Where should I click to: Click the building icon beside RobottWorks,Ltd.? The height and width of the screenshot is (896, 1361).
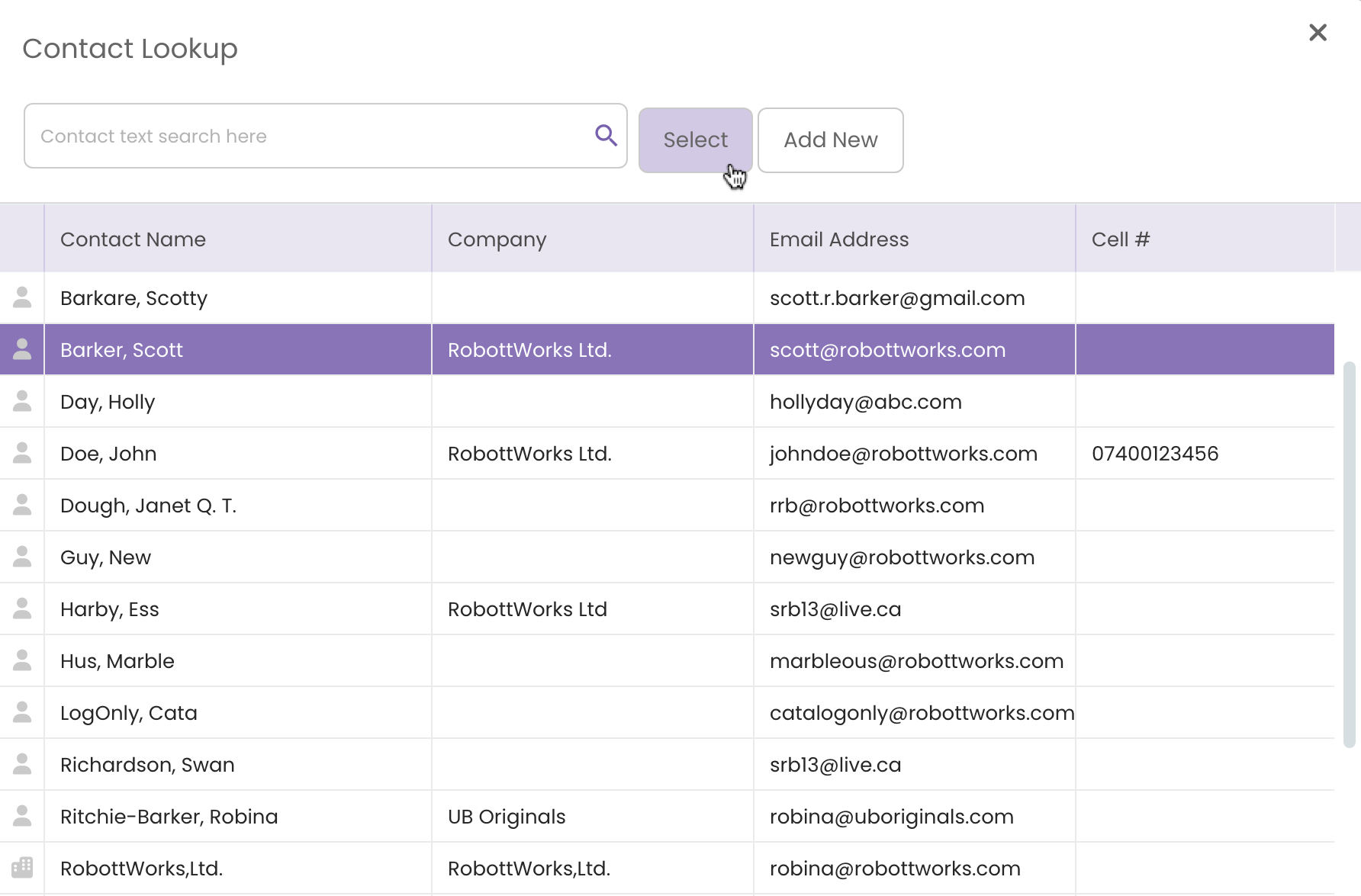22,868
